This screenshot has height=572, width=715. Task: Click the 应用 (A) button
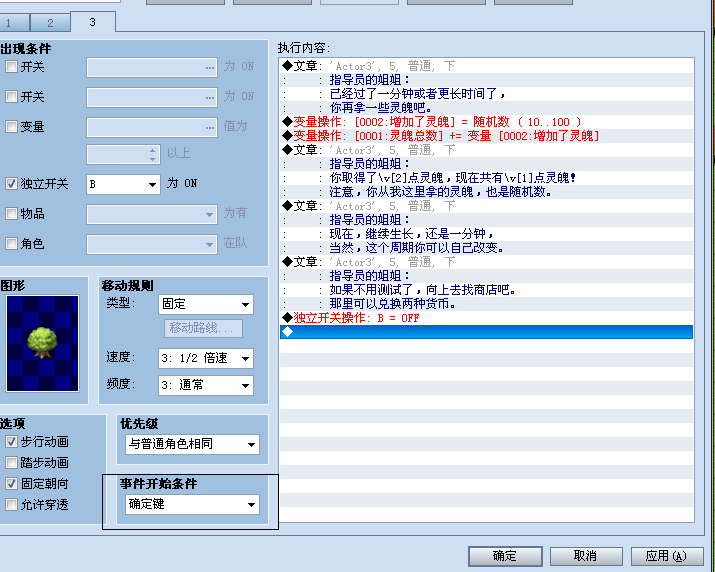pyautogui.click(x=667, y=556)
